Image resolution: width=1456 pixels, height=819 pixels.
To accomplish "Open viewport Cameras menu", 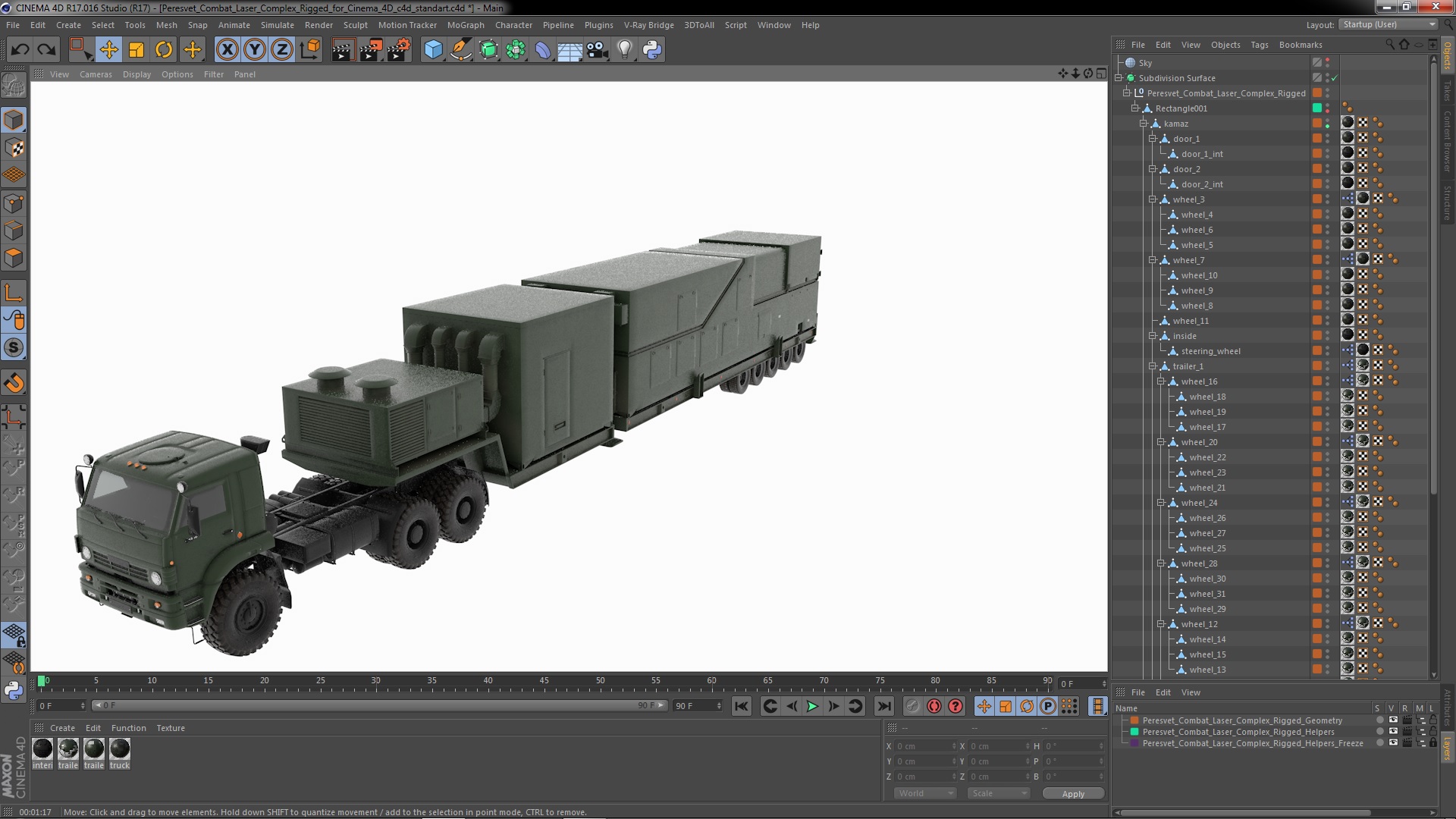I will pyautogui.click(x=96, y=74).
